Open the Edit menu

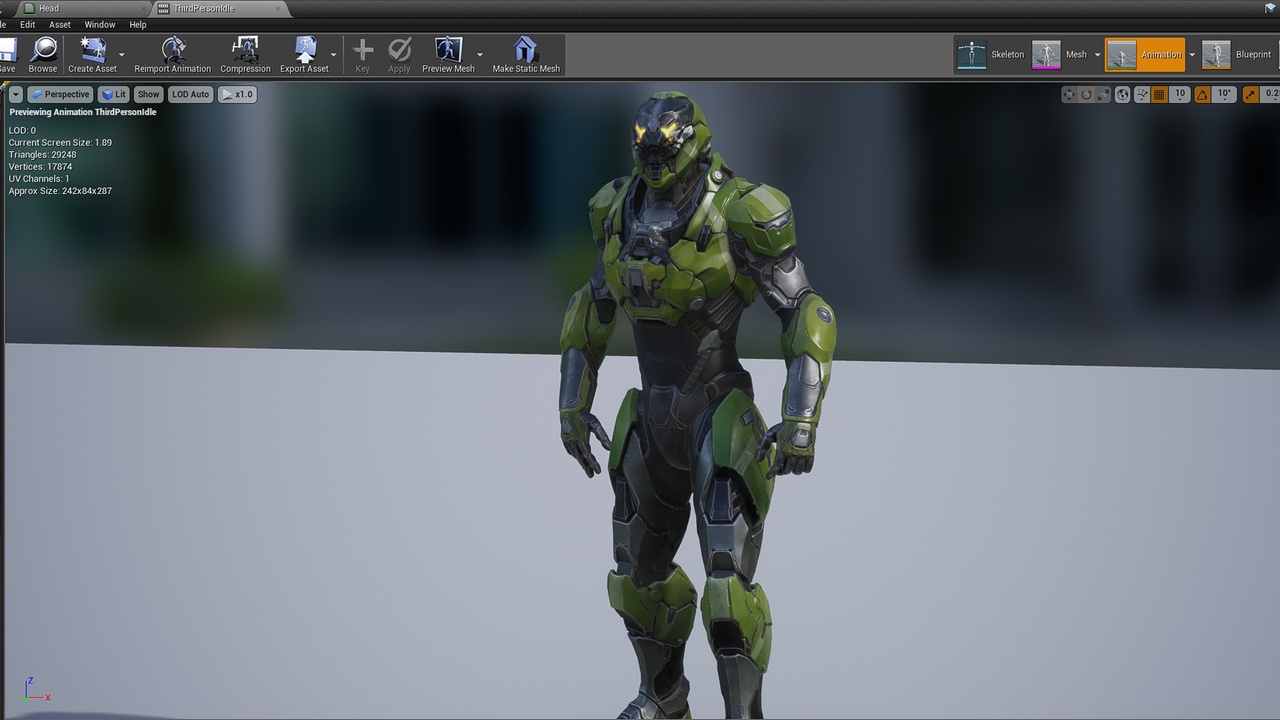pos(28,24)
